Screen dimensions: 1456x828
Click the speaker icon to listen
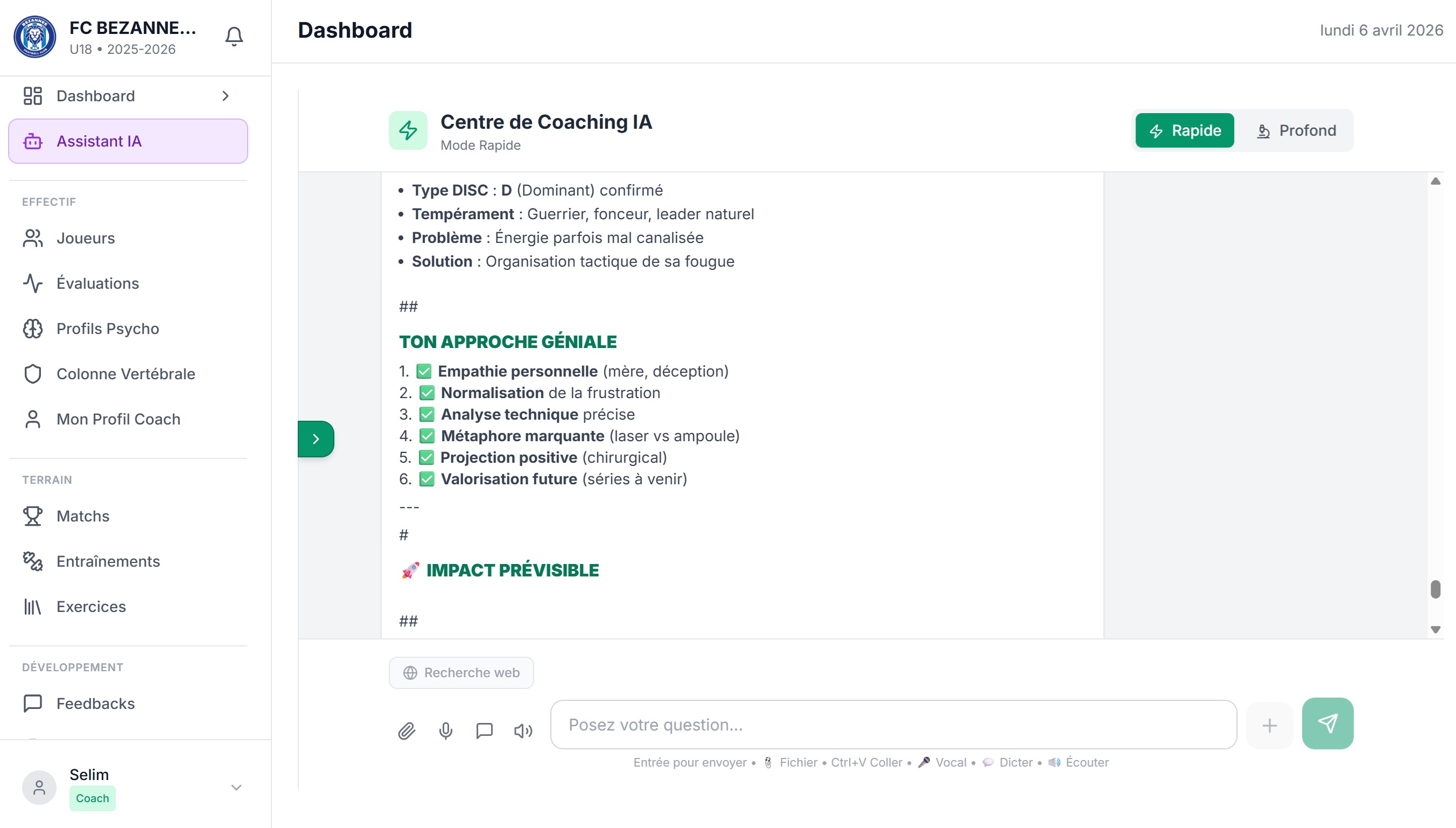pyautogui.click(x=523, y=730)
